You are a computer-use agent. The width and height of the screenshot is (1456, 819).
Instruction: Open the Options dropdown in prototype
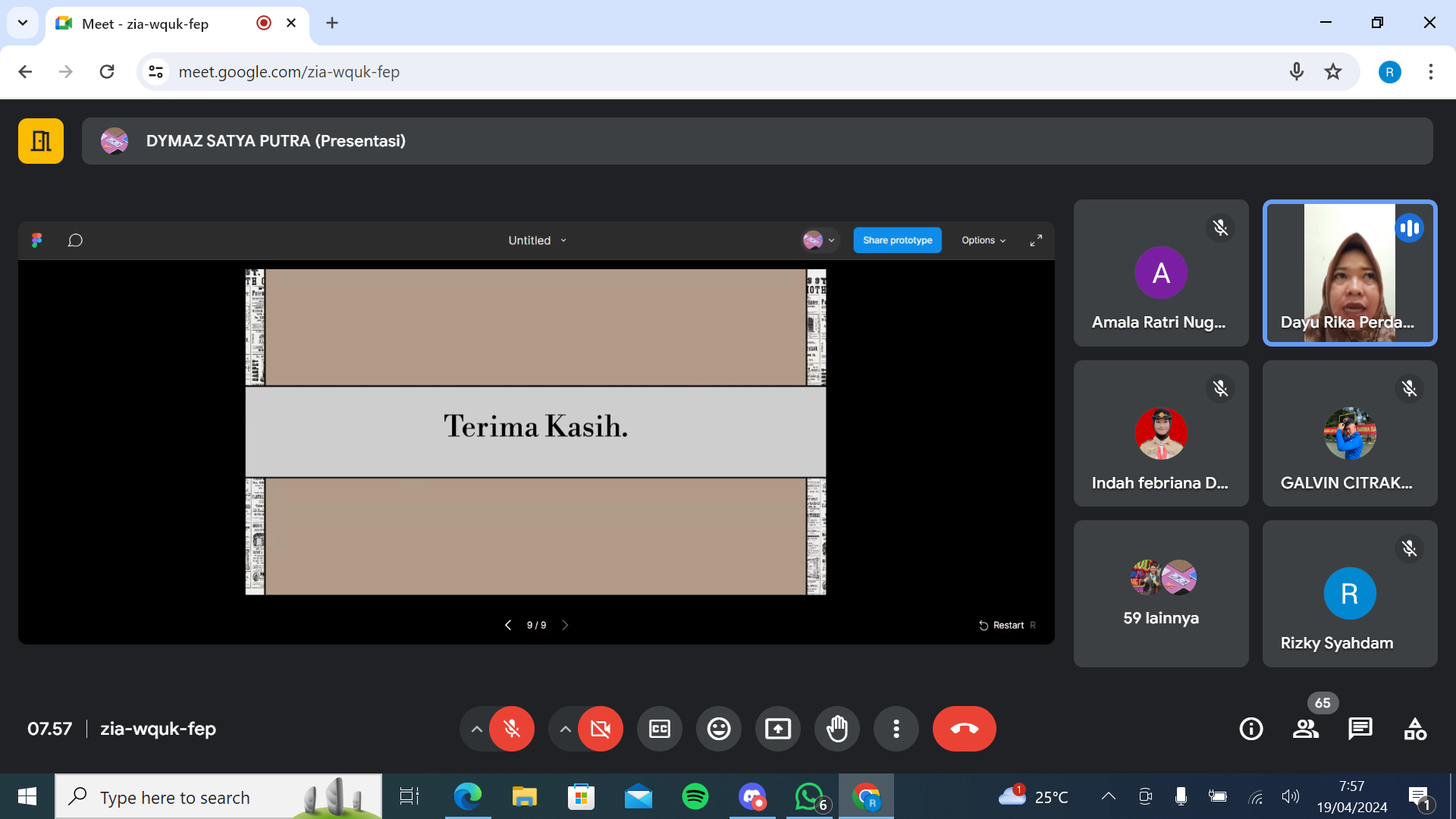[x=983, y=240]
